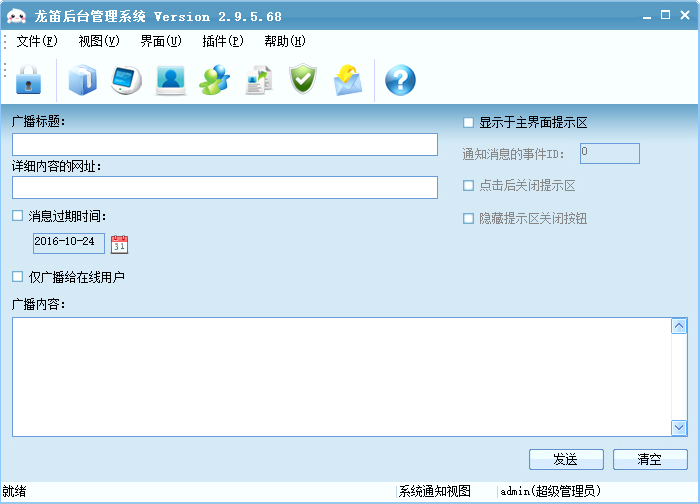Open the envelope mail toolbar icon
The image size is (700, 504).
[348, 80]
